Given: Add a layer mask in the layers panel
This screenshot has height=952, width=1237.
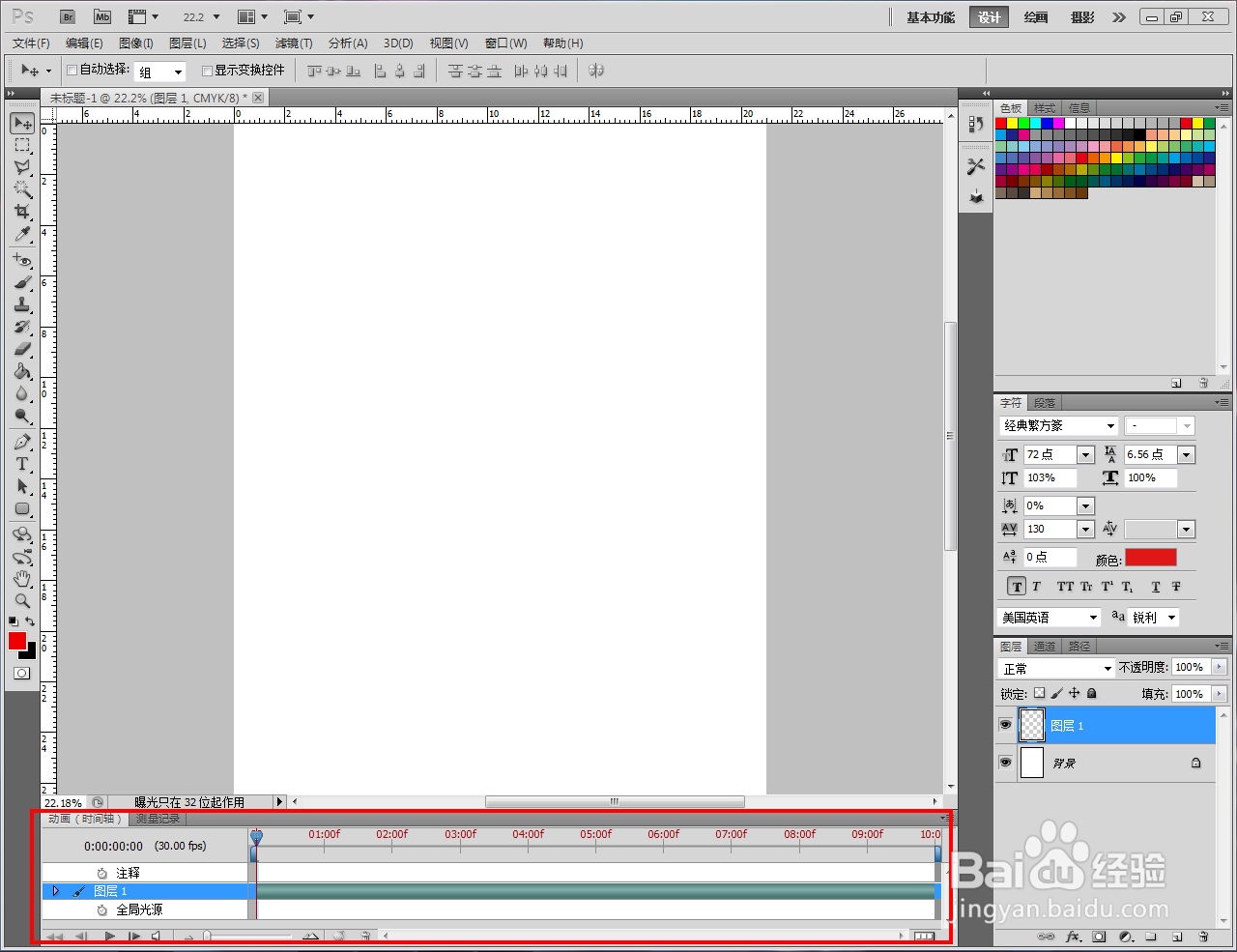Looking at the screenshot, I should (x=1099, y=937).
